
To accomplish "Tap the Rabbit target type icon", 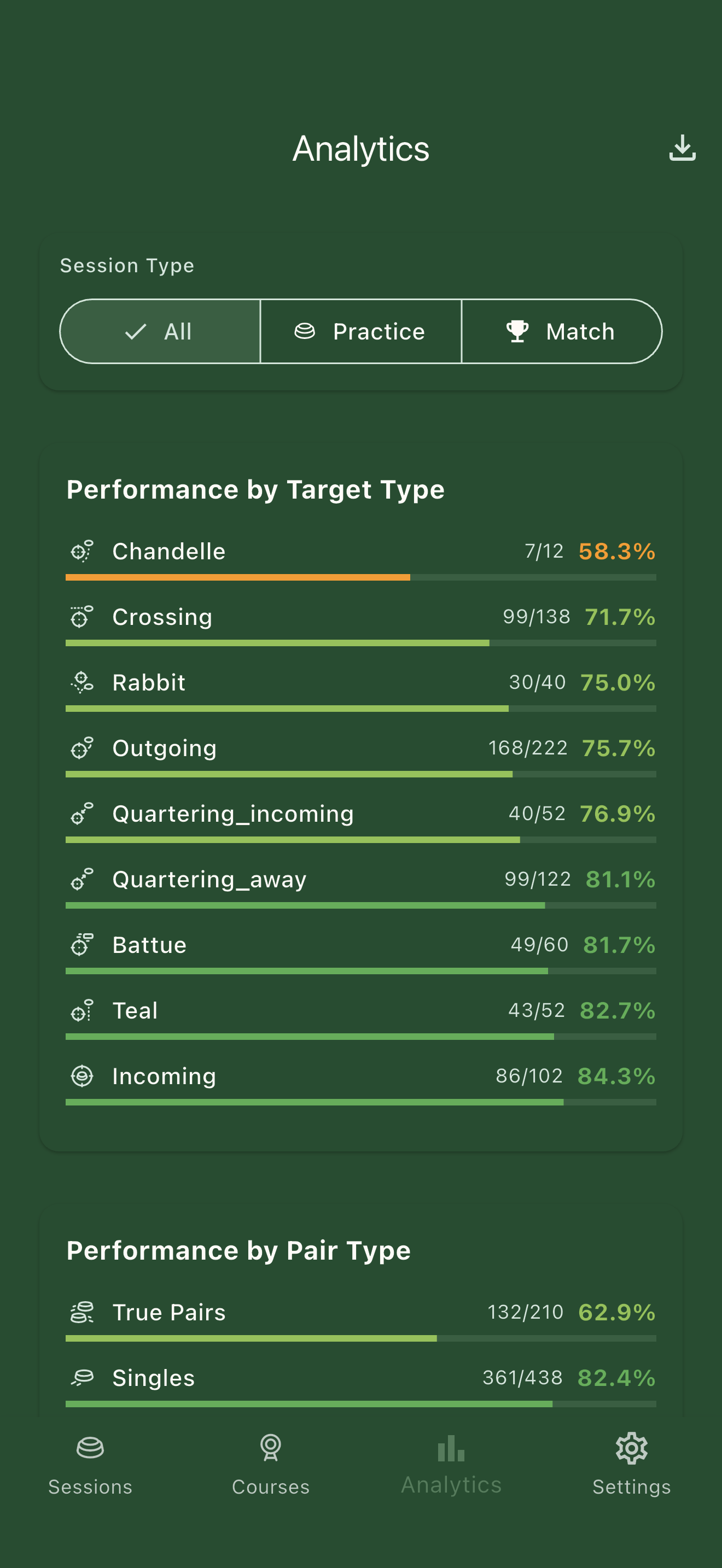I will click(x=82, y=682).
